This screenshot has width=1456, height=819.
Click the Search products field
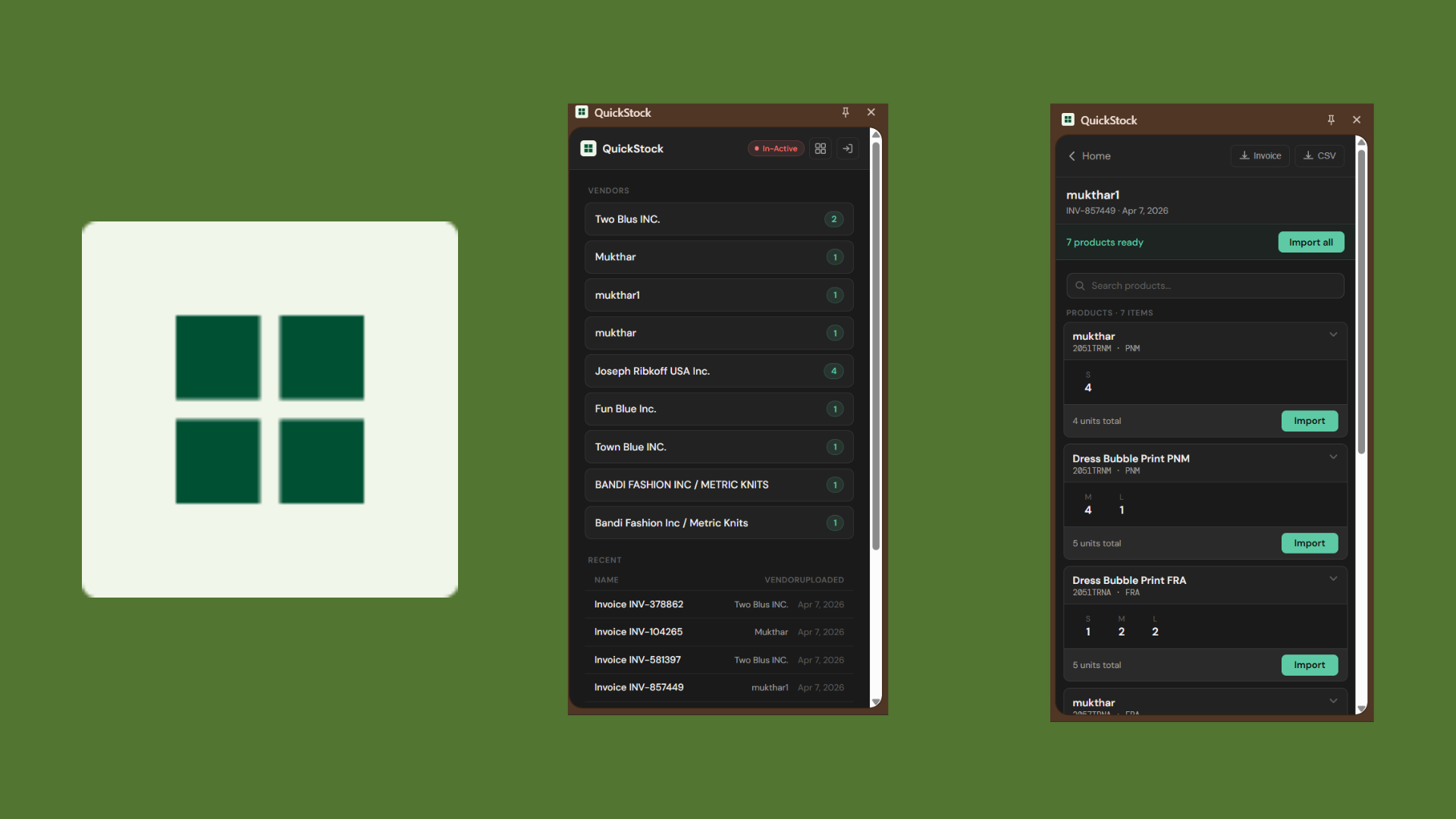pyautogui.click(x=1205, y=286)
